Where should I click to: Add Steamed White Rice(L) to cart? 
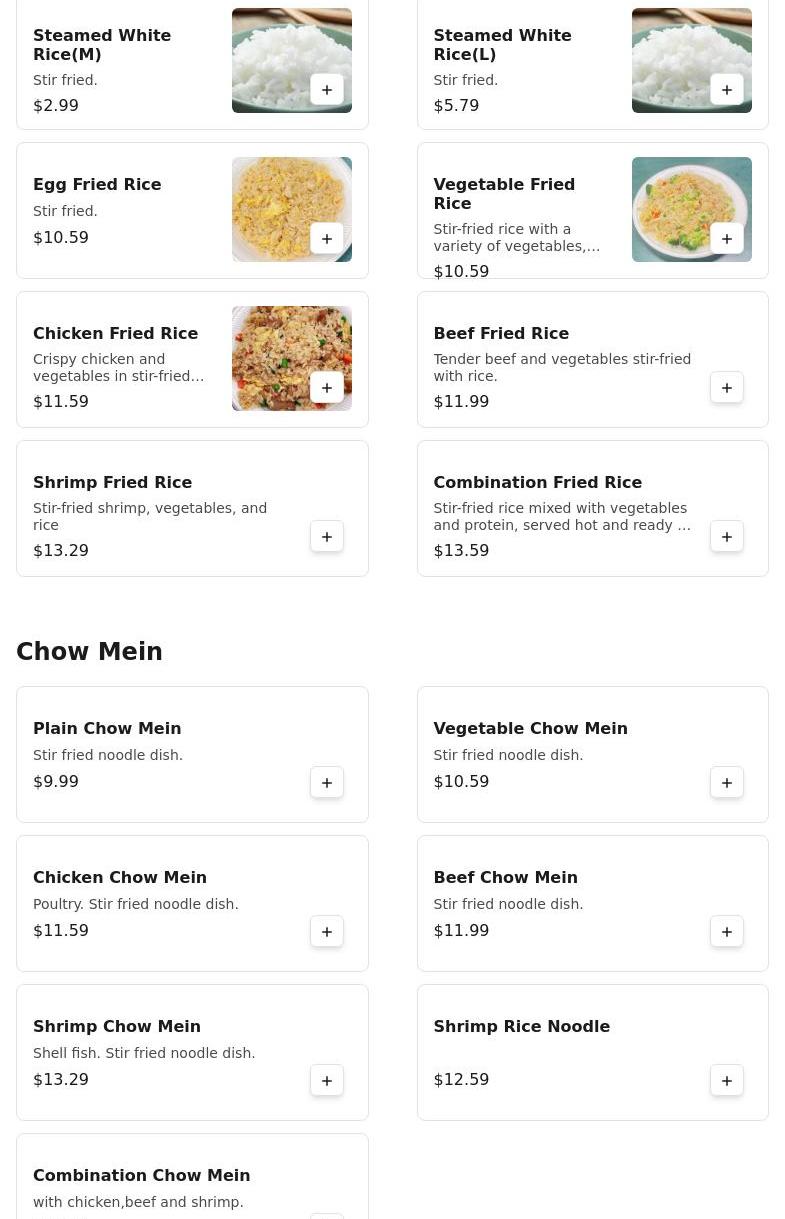click(x=727, y=90)
